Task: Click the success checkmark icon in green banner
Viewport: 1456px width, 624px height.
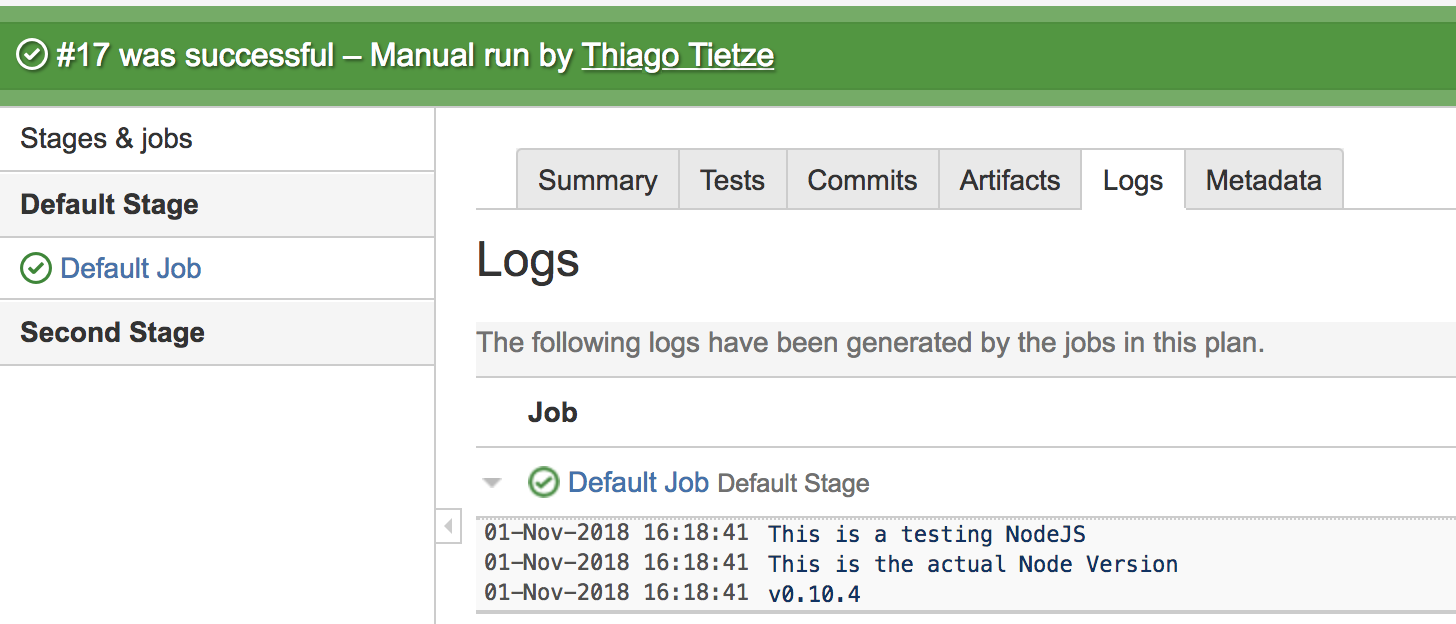Action: tap(33, 56)
